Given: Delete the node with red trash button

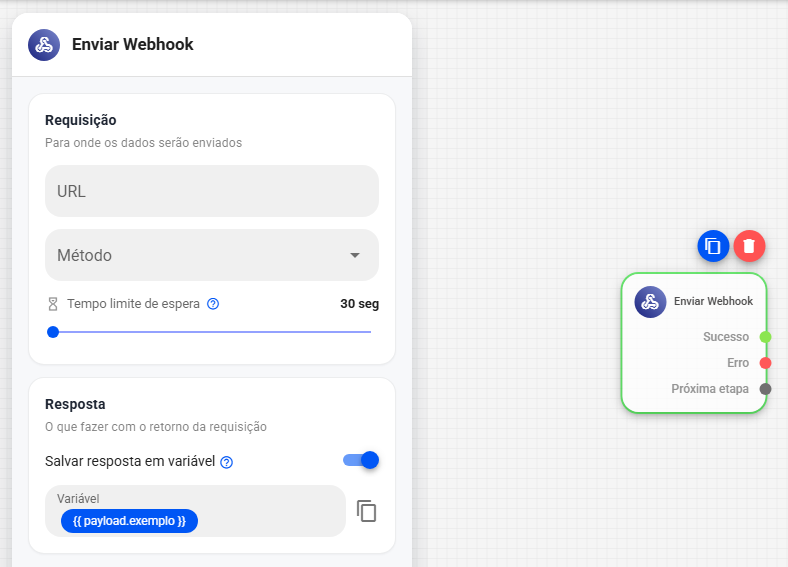Looking at the screenshot, I should [749, 246].
